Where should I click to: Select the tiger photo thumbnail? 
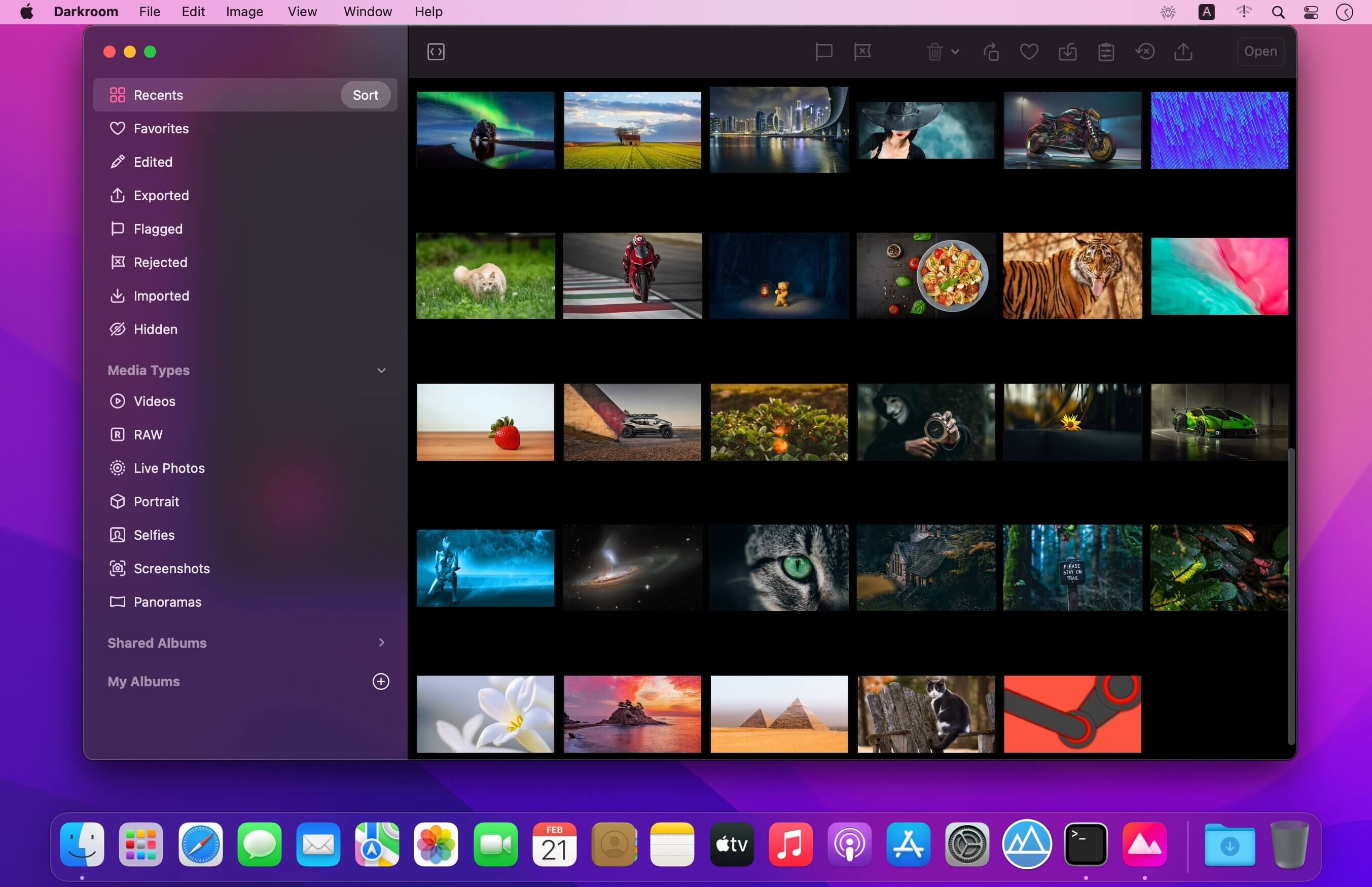(x=1072, y=275)
